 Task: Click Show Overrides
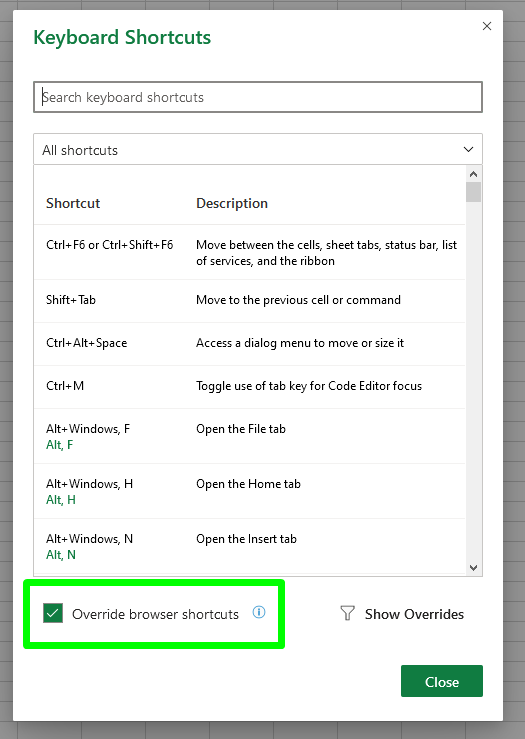414,614
